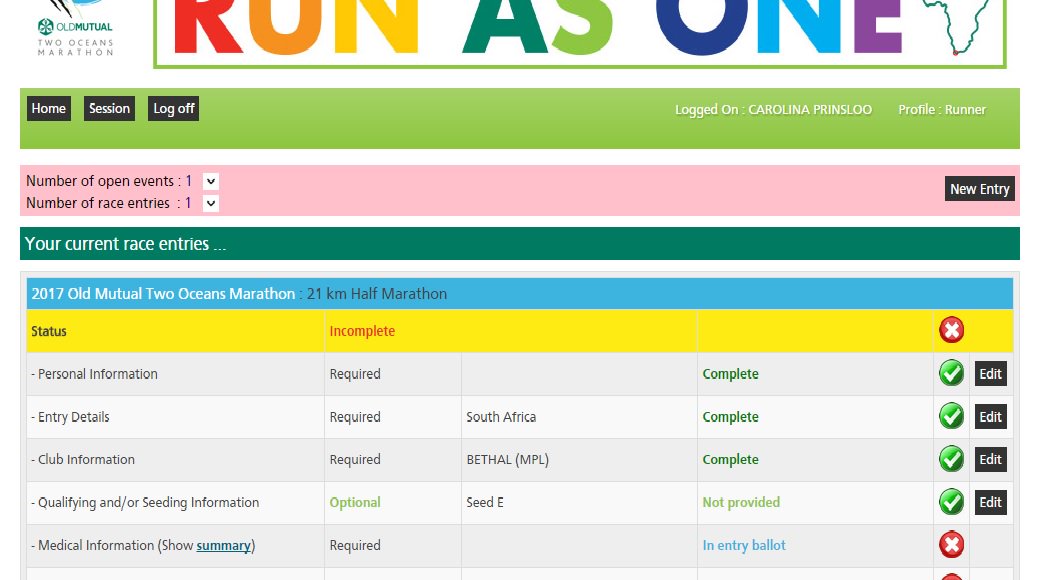
Task: Click 'Complete' in Personal Information row
Action: pos(730,374)
